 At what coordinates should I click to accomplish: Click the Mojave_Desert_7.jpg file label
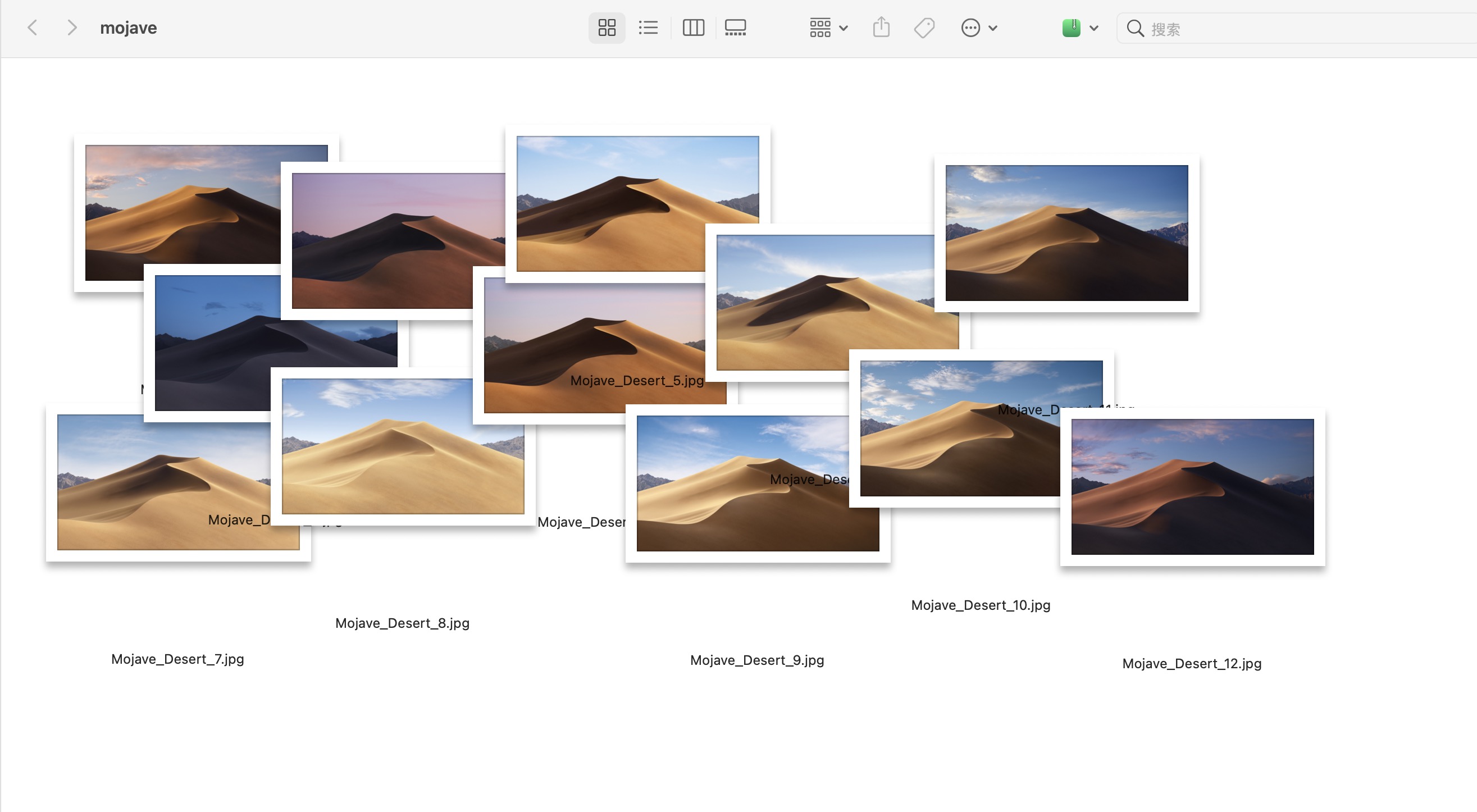pyautogui.click(x=177, y=659)
